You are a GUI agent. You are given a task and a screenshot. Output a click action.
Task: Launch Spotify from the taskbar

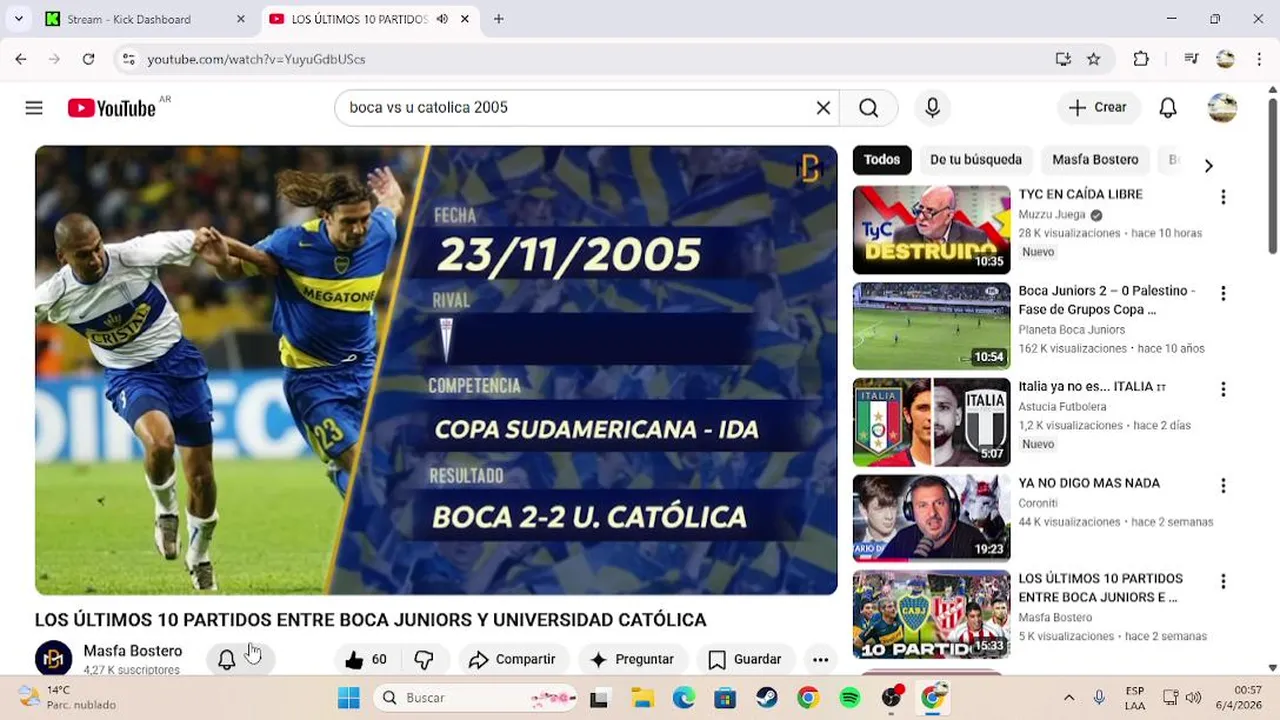pos(849,698)
